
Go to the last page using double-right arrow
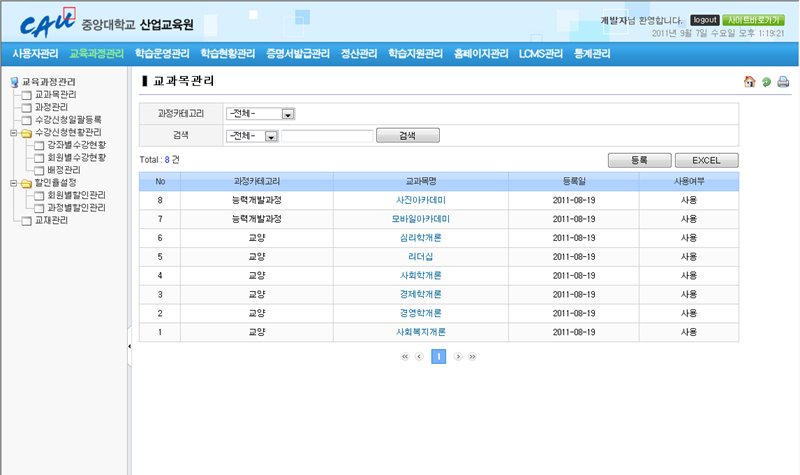(472, 356)
